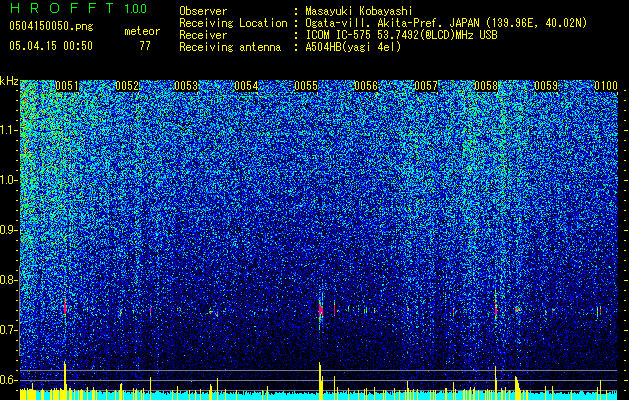Click the date stamp 05.04.15 00:50

(x=51, y=46)
